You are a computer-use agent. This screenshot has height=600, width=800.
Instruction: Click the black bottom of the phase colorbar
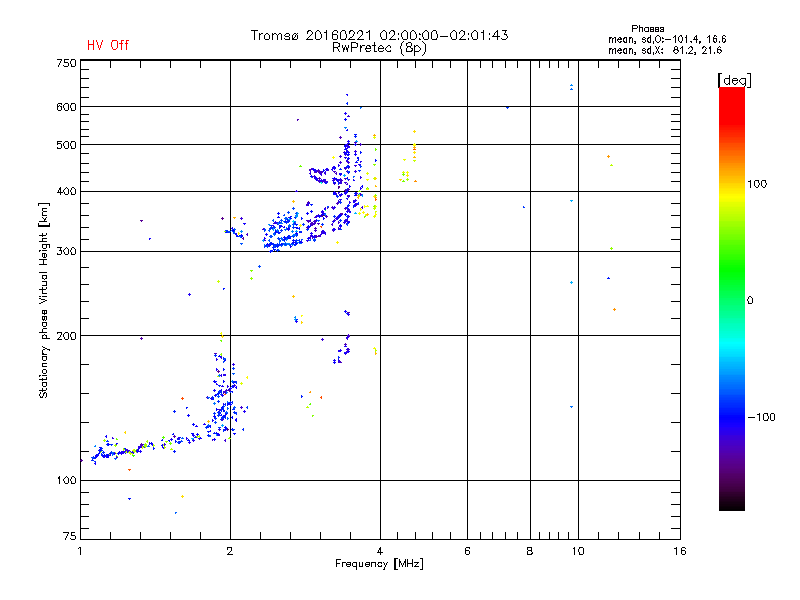pos(732,503)
